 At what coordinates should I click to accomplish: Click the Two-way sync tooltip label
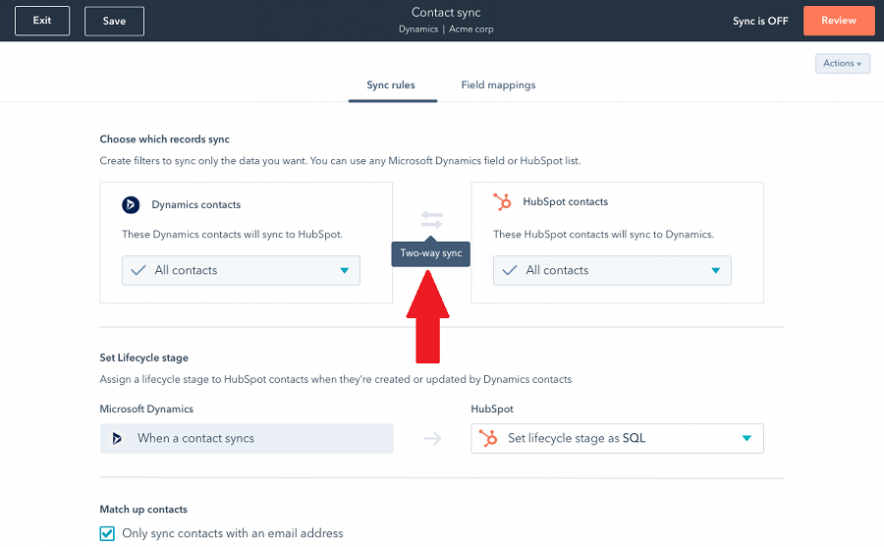tap(431, 253)
